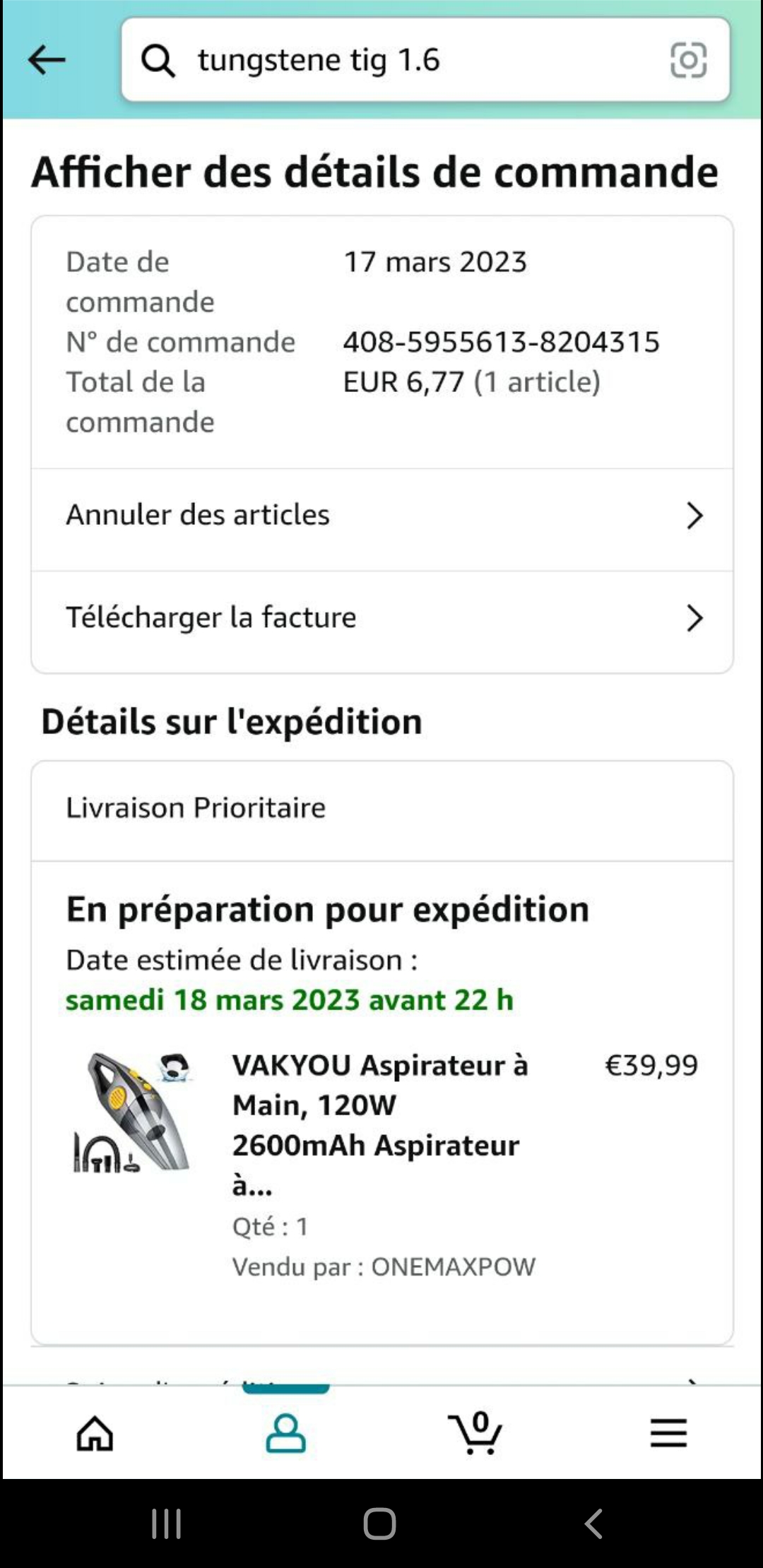Select Télécharger la facture option
This screenshot has width=763, height=1568.
tap(211, 617)
